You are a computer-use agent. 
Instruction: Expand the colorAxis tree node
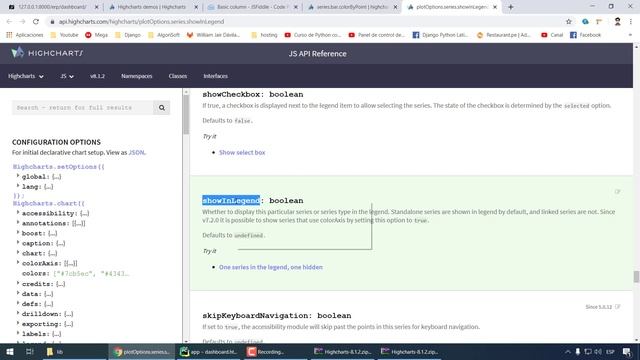coord(18,263)
